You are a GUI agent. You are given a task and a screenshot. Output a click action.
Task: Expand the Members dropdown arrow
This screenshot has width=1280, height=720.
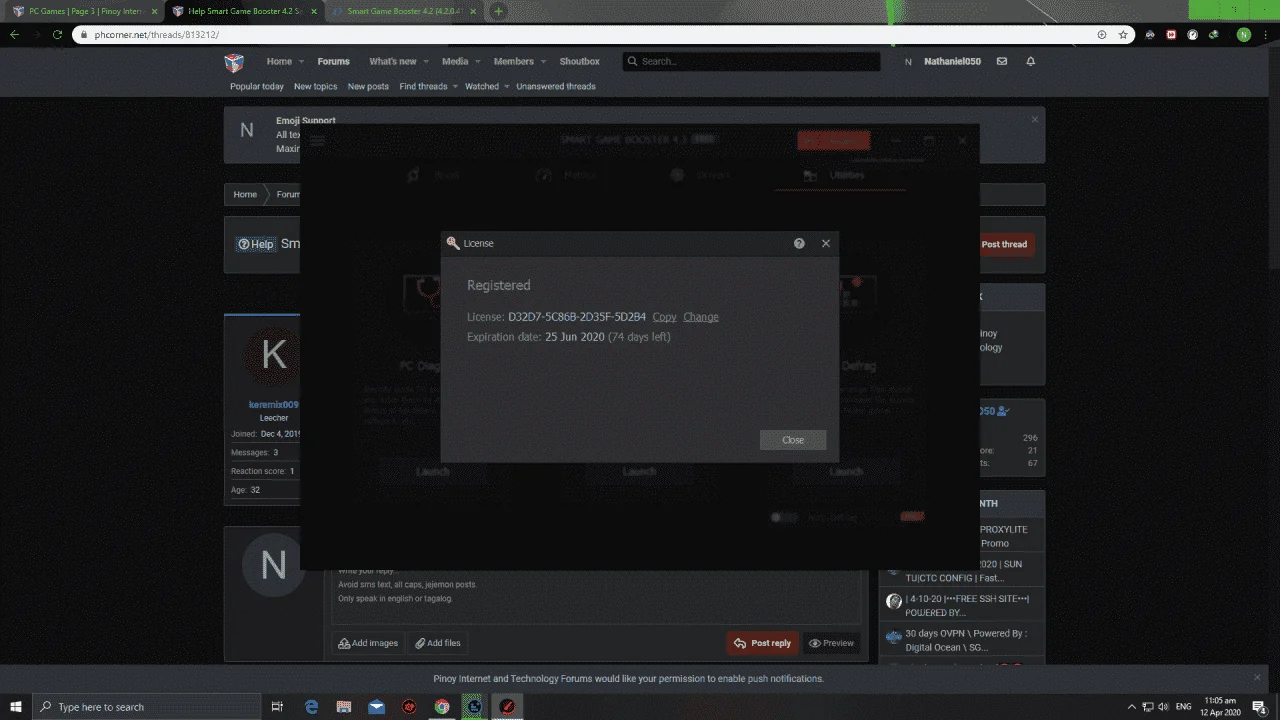(542, 62)
